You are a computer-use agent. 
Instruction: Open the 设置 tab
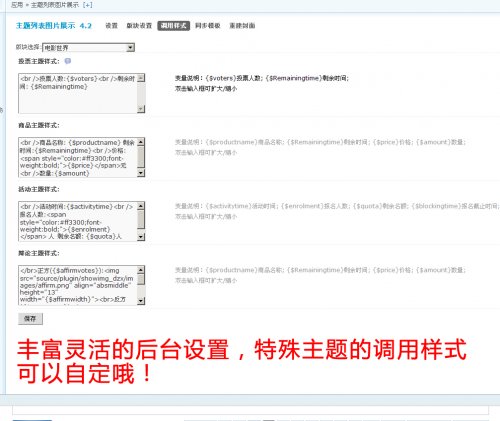[112, 26]
